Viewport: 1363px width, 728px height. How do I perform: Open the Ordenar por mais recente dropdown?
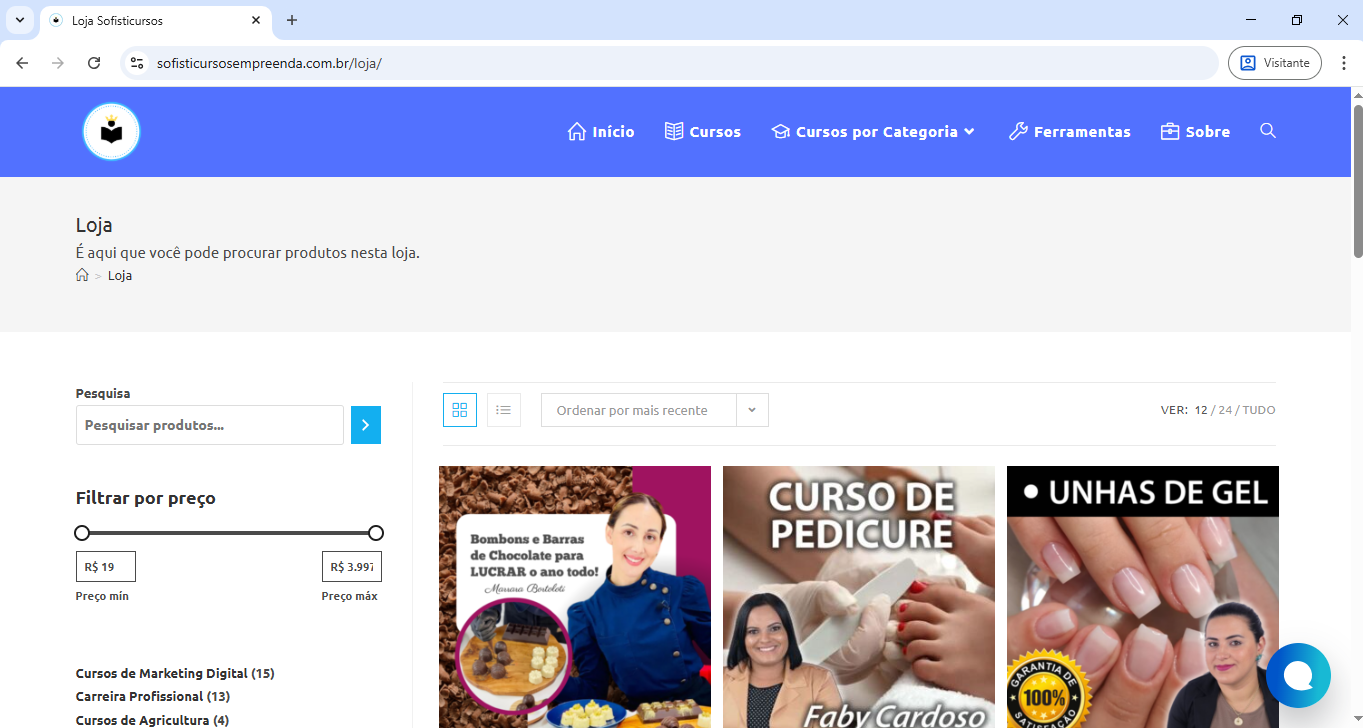[654, 410]
